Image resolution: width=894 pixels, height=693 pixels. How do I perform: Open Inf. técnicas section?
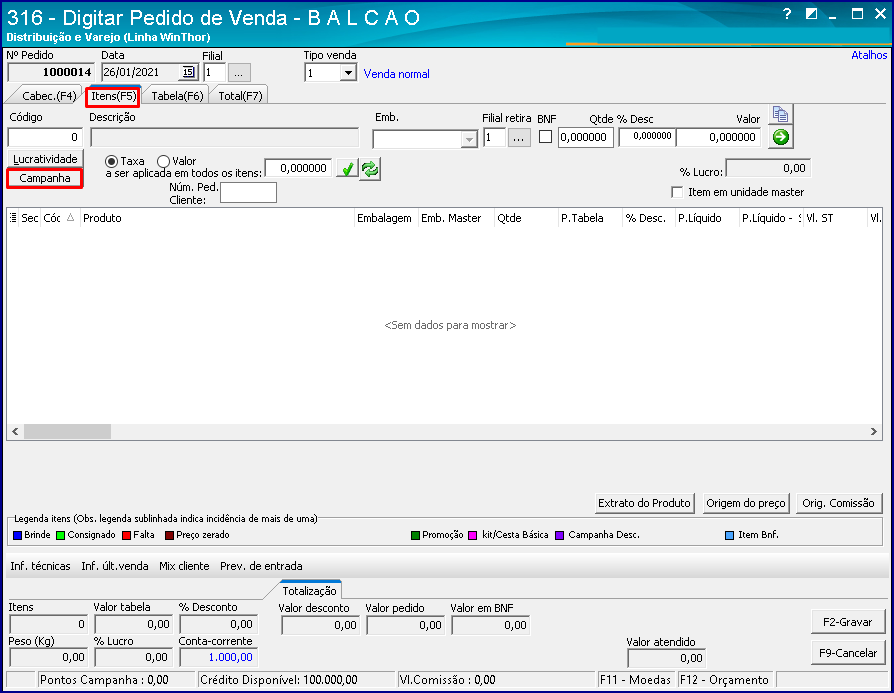click(x=40, y=566)
